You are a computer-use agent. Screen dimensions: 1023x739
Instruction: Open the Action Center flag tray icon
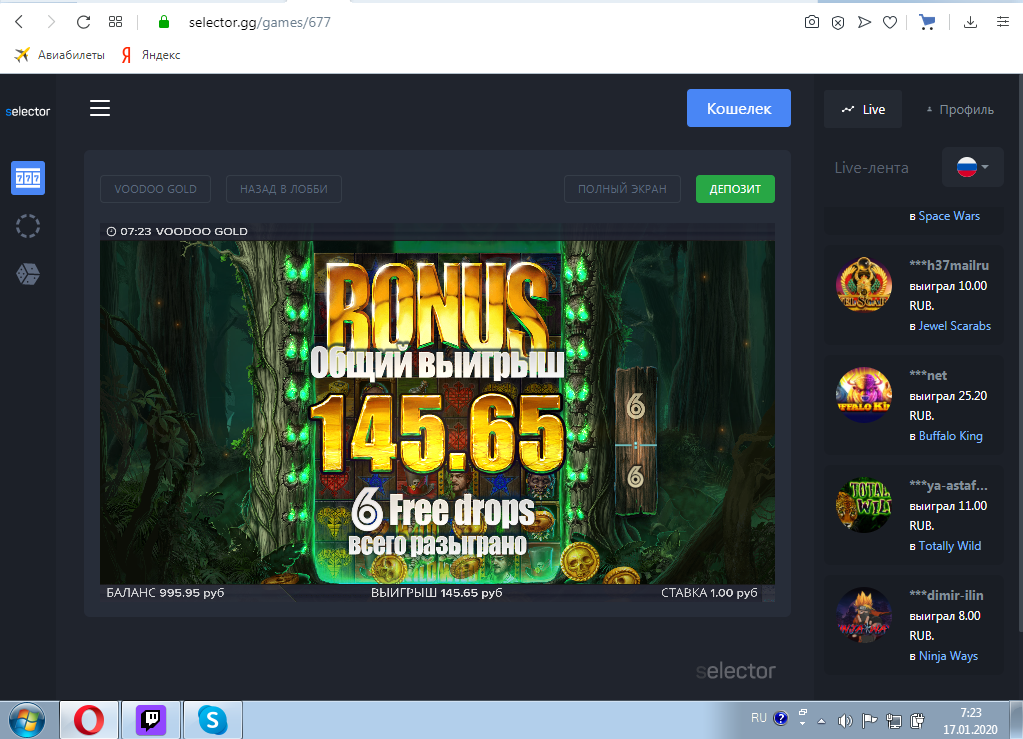(x=869, y=720)
